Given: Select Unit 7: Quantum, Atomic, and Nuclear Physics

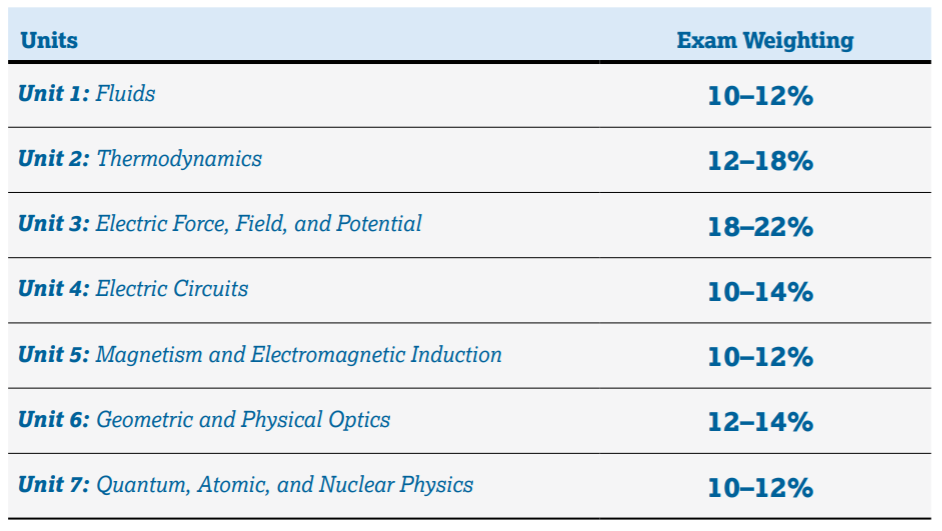Looking at the screenshot, I should [245, 484].
